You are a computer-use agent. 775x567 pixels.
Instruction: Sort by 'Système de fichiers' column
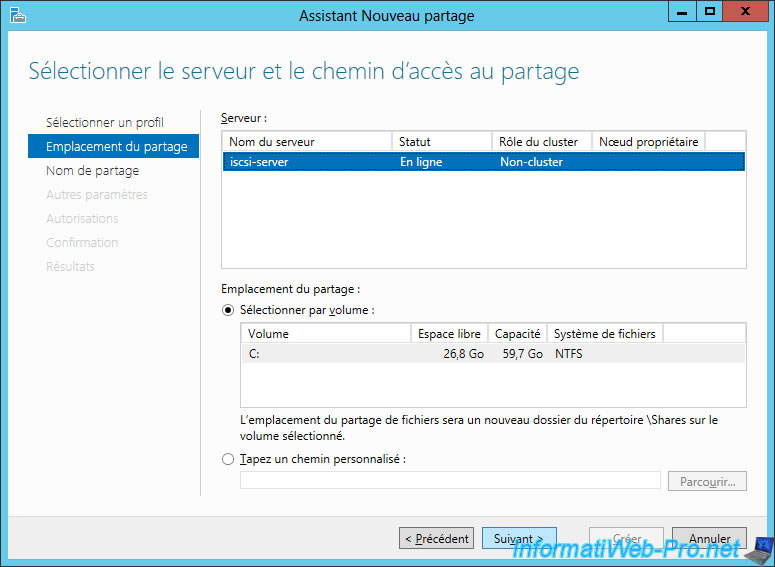(x=604, y=333)
